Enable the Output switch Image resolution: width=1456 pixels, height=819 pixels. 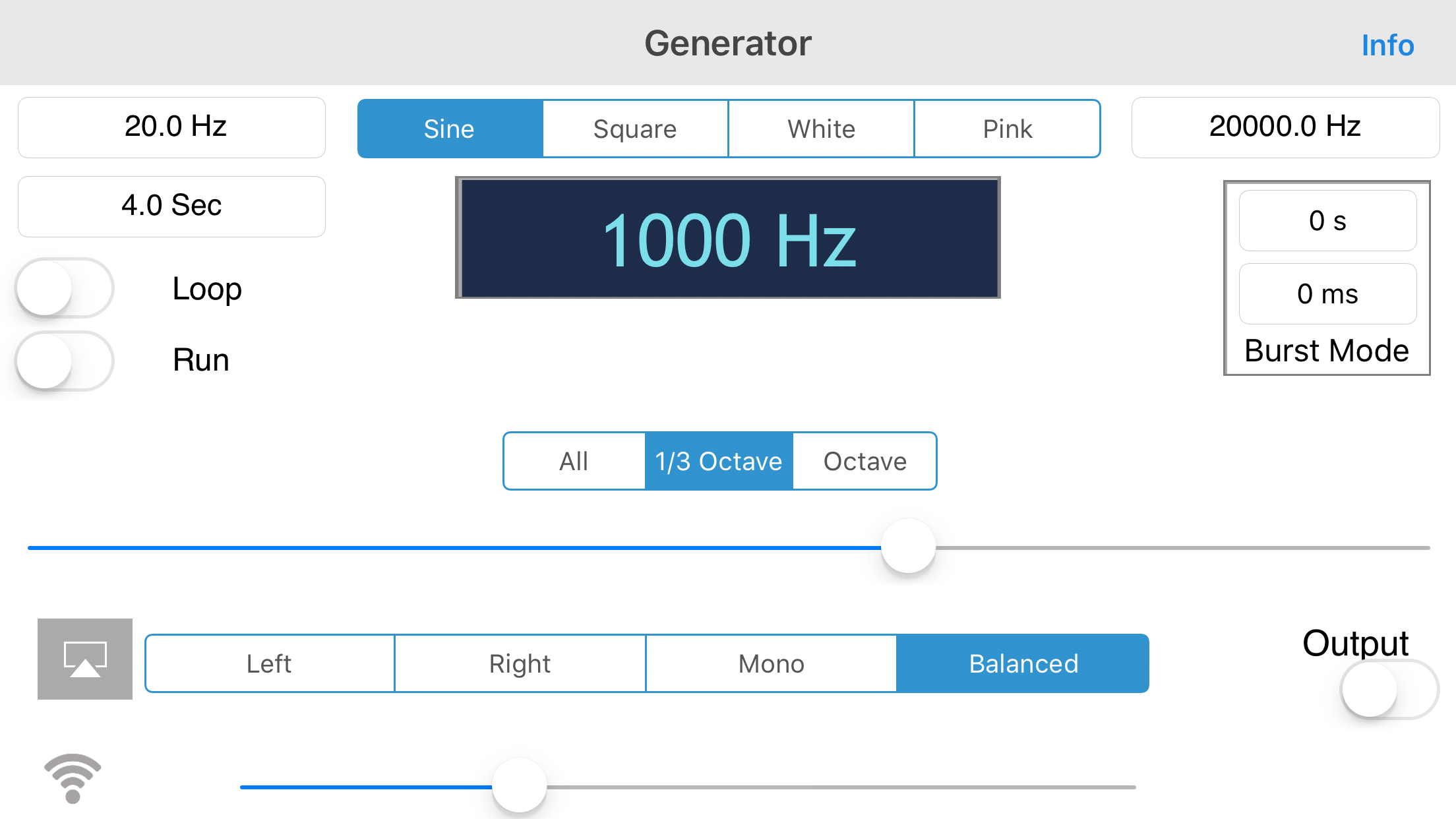point(1390,689)
